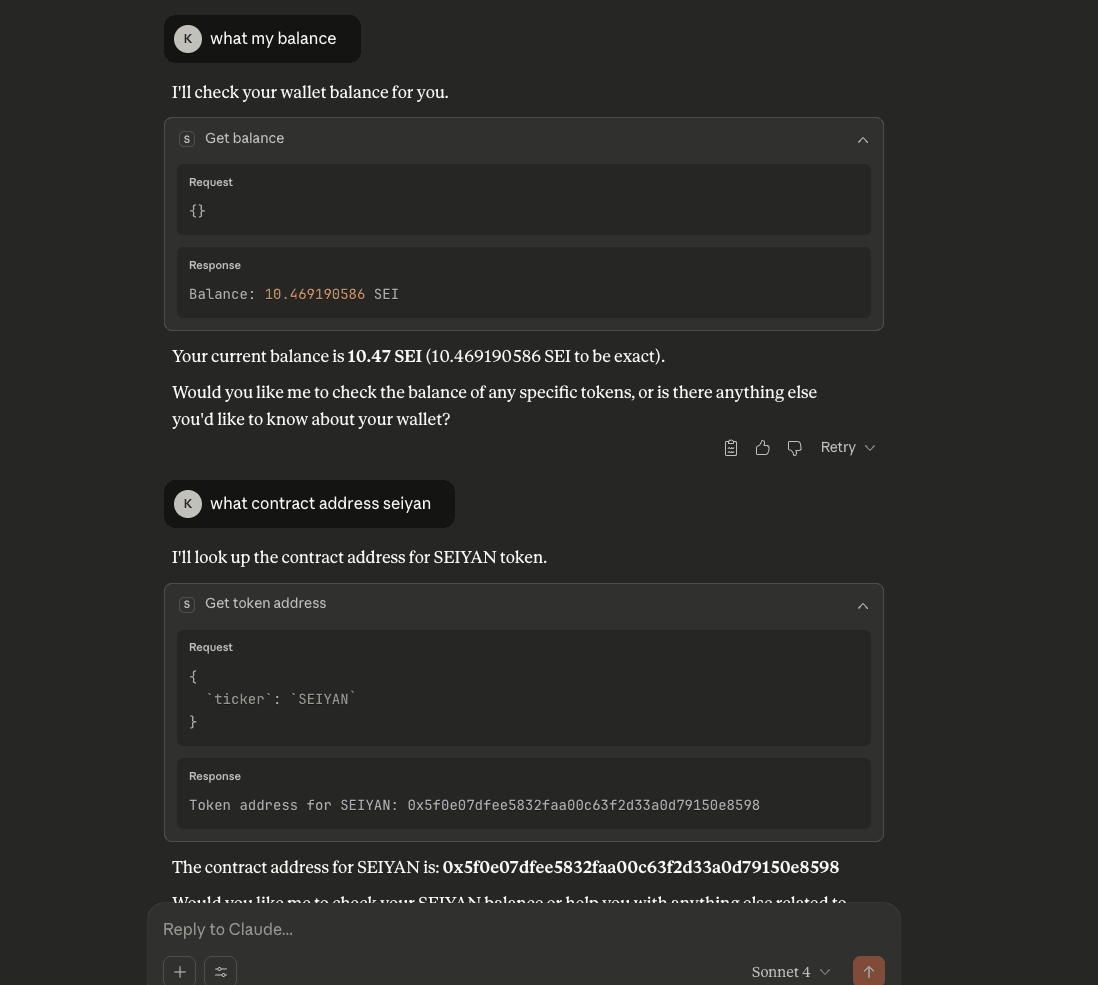The image size is (1098, 985).
Task: Click the plus attachment button
Action: [180, 972]
